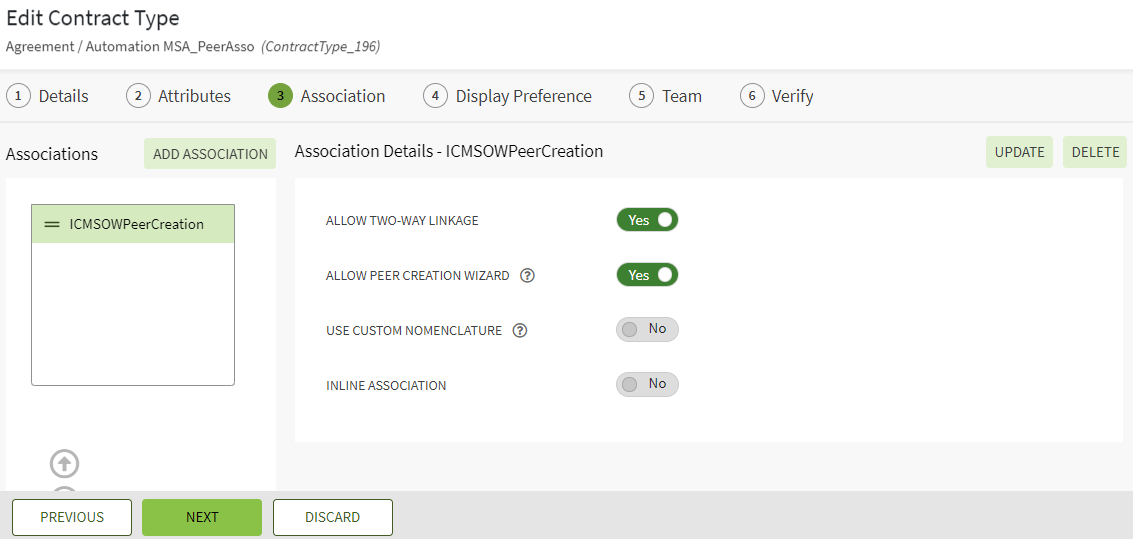Enable Use Custom Nomenclature toggle

click(x=647, y=329)
